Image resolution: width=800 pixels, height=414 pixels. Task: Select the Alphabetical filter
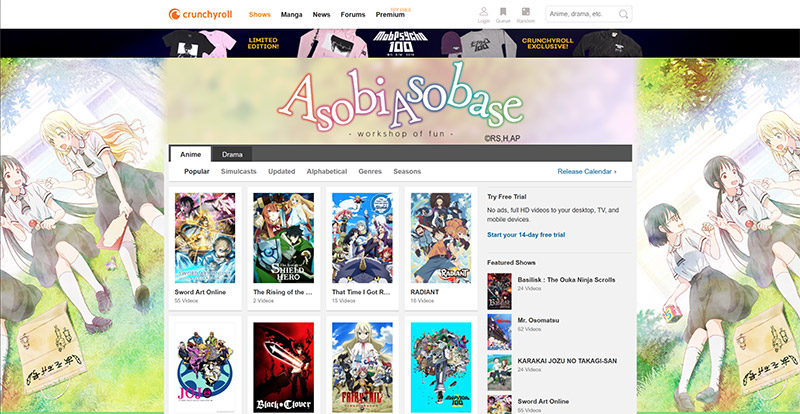[327, 172]
